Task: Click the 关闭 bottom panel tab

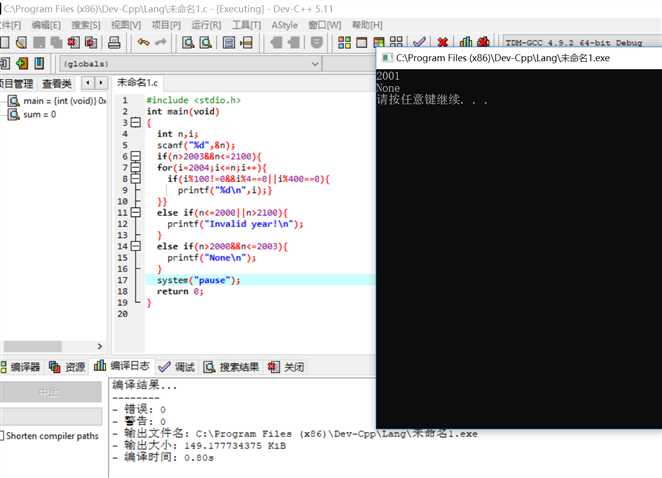Action: coord(286,367)
